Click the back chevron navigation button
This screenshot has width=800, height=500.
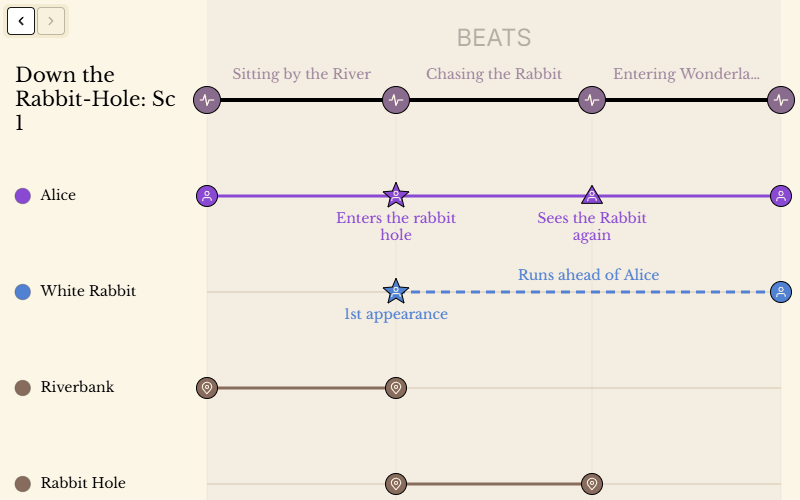click(x=21, y=20)
